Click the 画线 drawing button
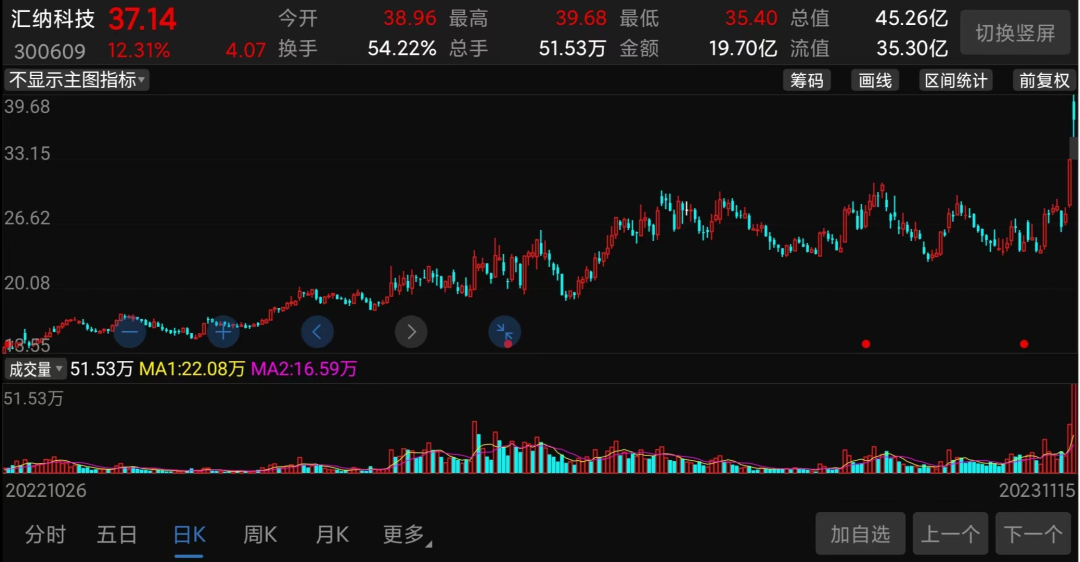Image resolution: width=1080 pixels, height=562 pixels. [875, 81]
